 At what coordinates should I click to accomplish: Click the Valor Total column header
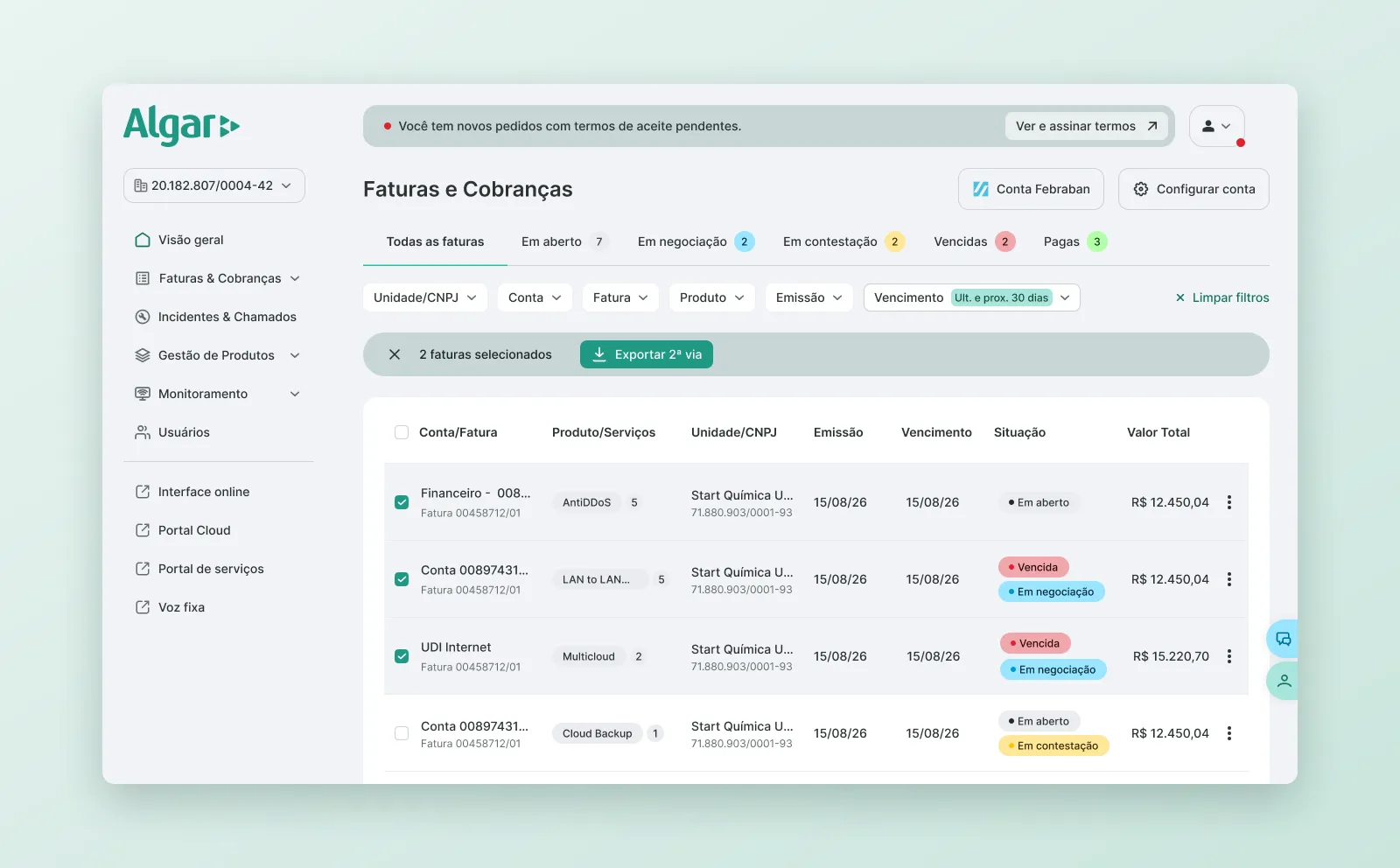[x=1158, y=432]
